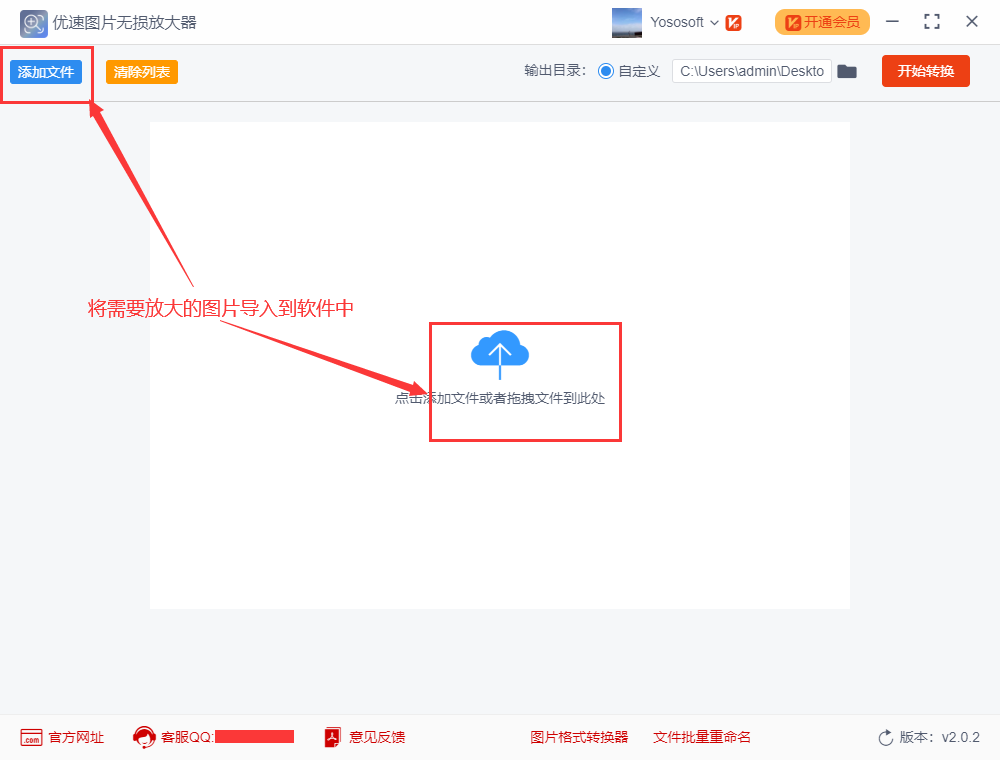This screenshot has width=1000, height=760.
Task: Enter fullscreen using the titlebar icon
Action: coord(932,20)
